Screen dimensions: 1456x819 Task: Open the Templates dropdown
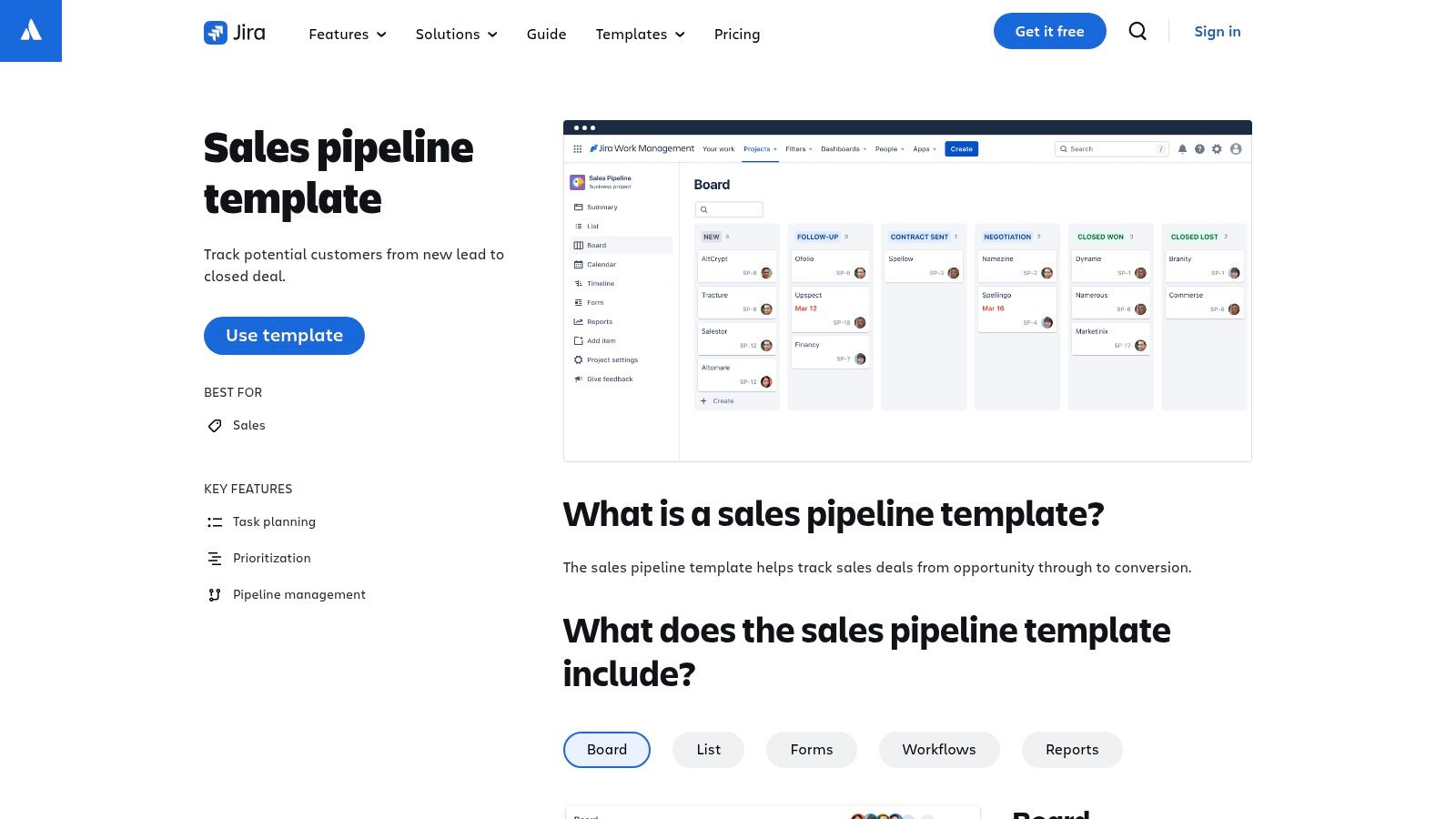tap(640, 34)
